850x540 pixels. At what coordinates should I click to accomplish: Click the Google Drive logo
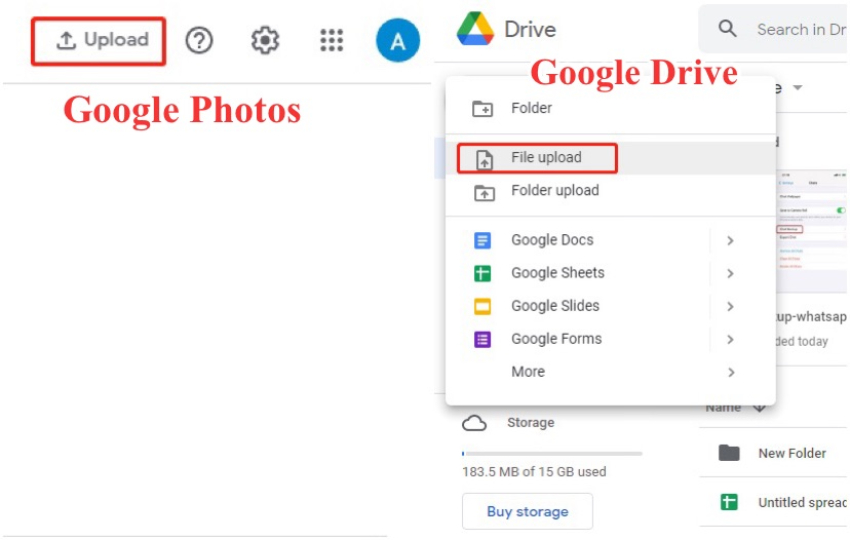point(475,29)
